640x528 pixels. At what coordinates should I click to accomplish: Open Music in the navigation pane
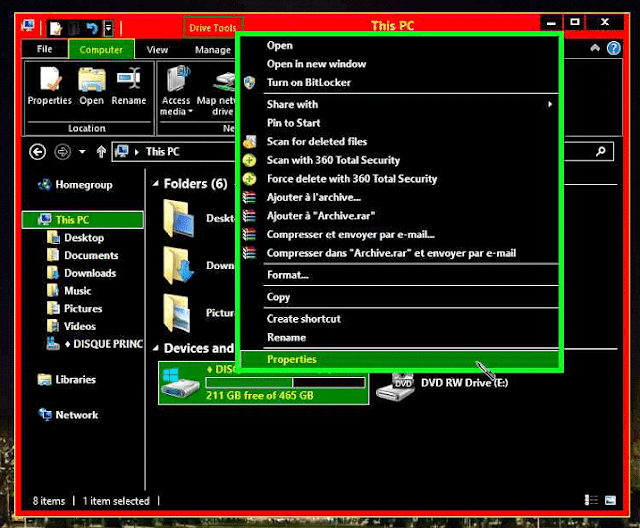coord(69,291)
